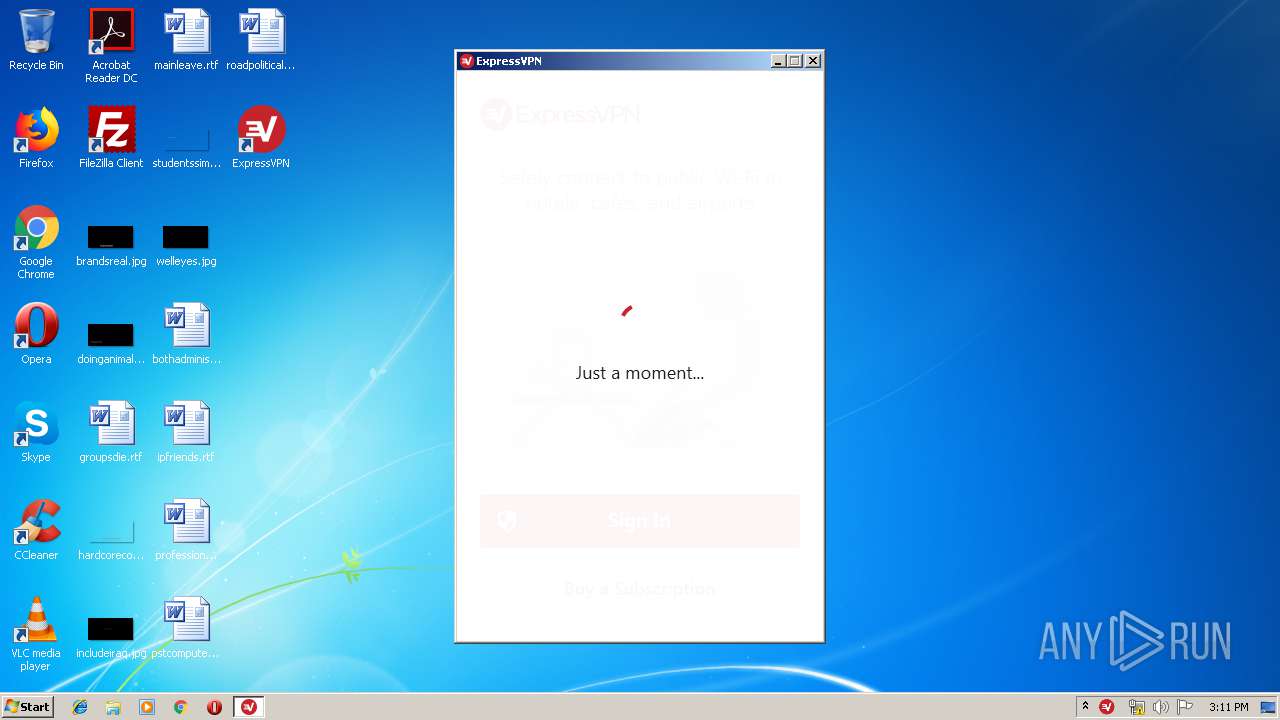Open Windows Explorer from the taskbar
The image size is (1280, 720).
pos(113,707)
